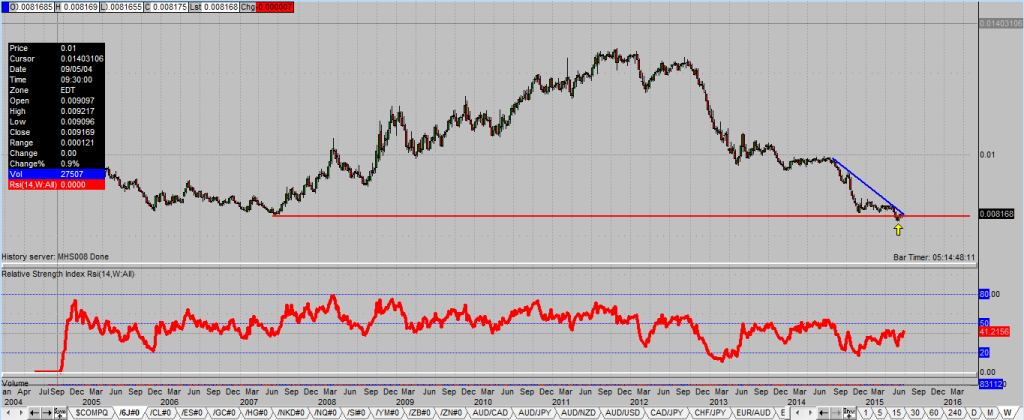The width and height of the screenshot is (1024, 420).
Task: Select the /6J#0 symbol tab
Action: coord(129,413)
